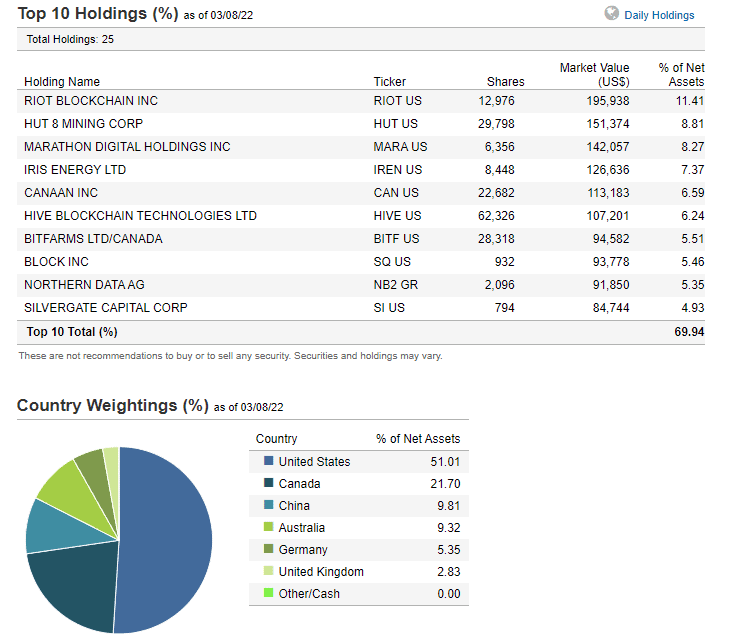The width and height of the screenshot is (743, 638).
Task: Click the dark teal Canada pie slice
Action: [x=78, y=583]
